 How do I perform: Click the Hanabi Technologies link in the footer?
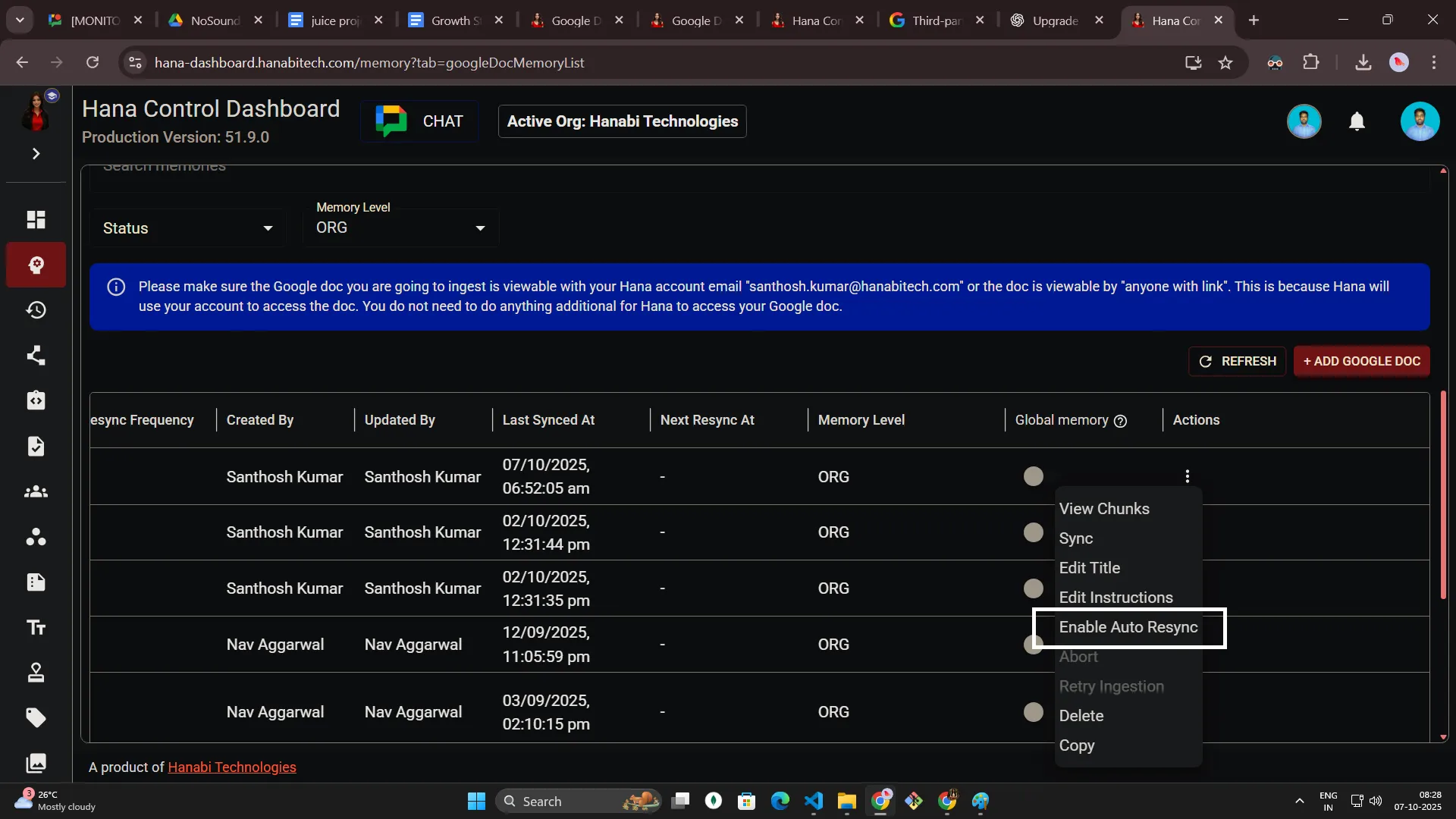click(x=231, y=767)
